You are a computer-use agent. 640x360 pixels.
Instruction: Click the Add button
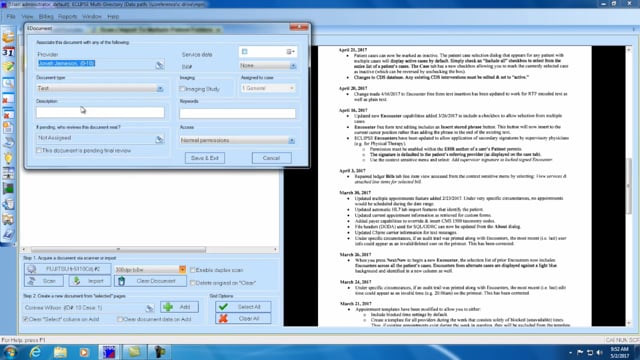[180, 307]
